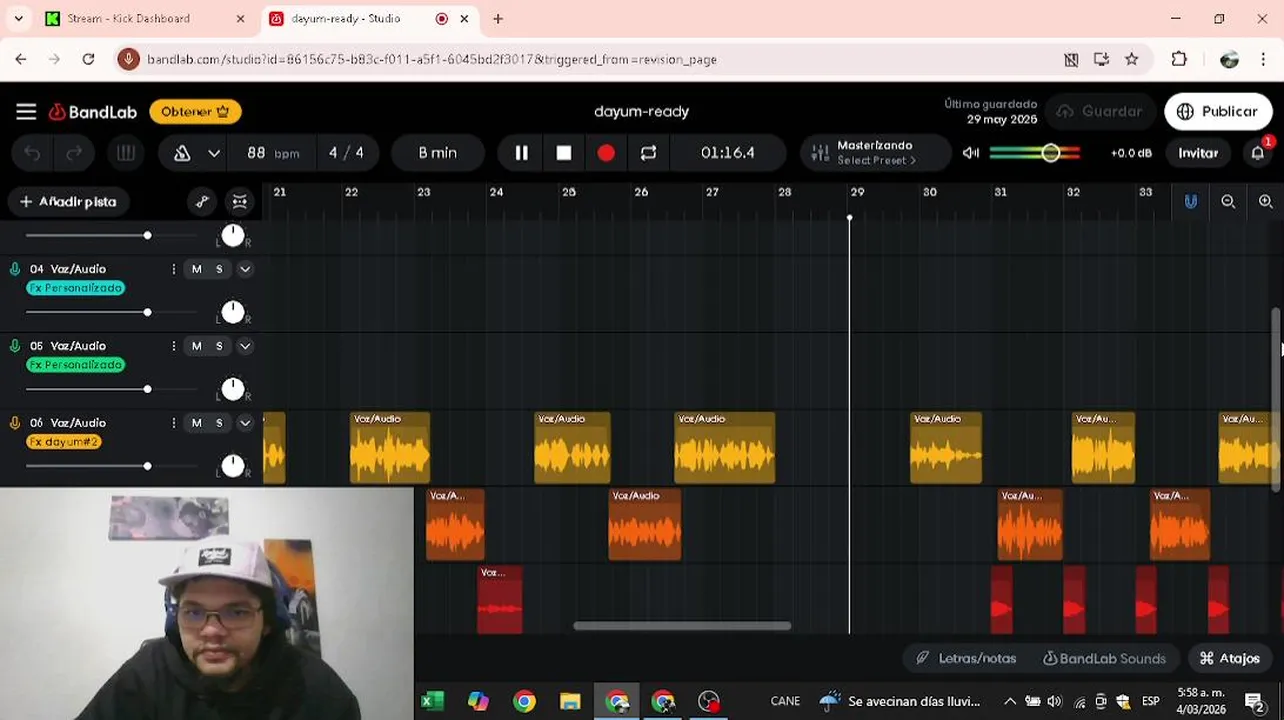The image size is (1284, 720).
Task: Click track 06 microphone icon
Action: (x=15, y=423)
